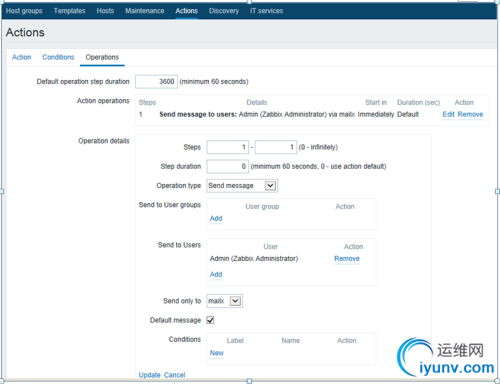Viewport: 500px width, 384px height.
Task: Open the Host groups menu item
Action: click(24, 11)
